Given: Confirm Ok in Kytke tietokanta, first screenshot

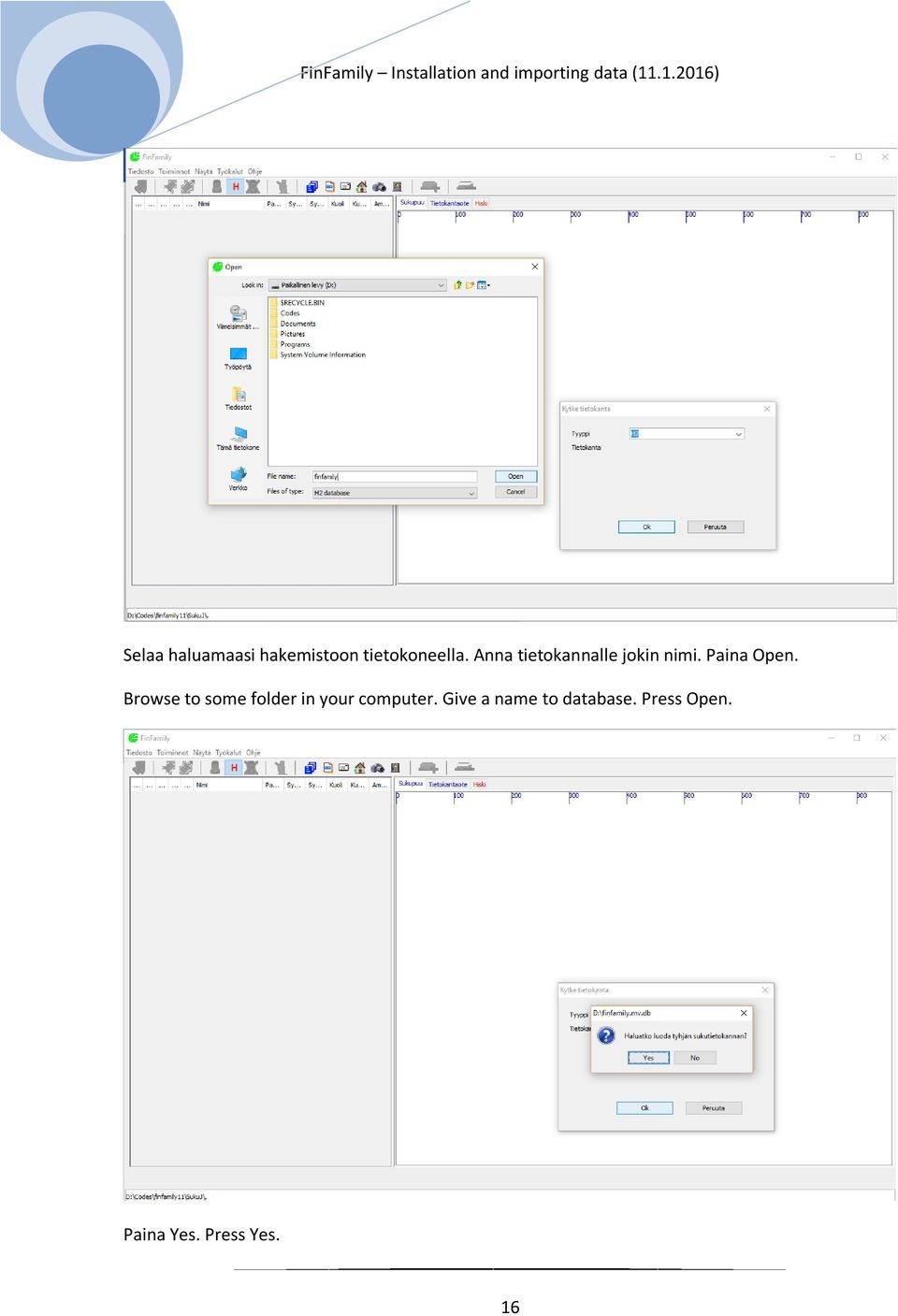Looking at the screenshot, I should click(x=646, y=527).
